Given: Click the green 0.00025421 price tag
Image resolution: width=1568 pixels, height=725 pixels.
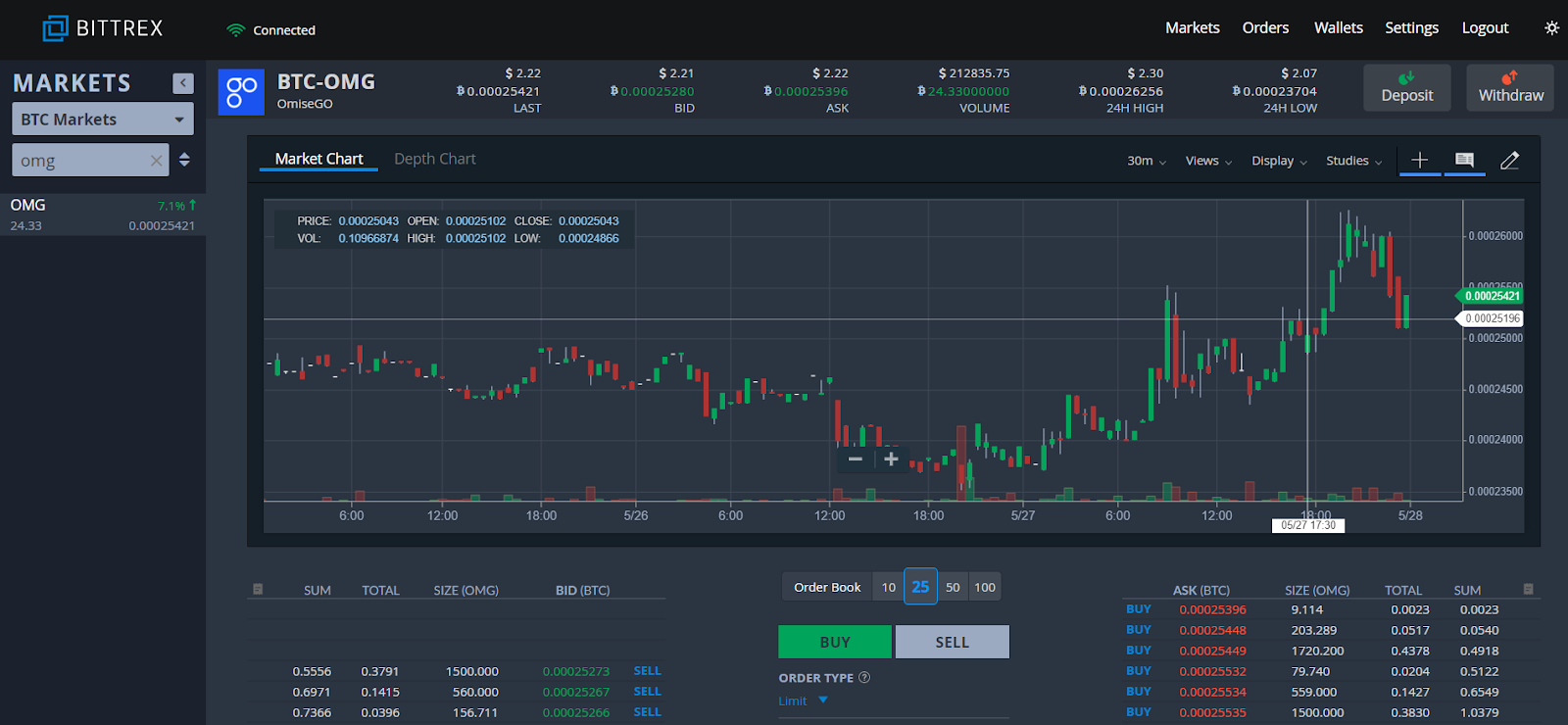Looking at the screenshot, I should 1491,296.
